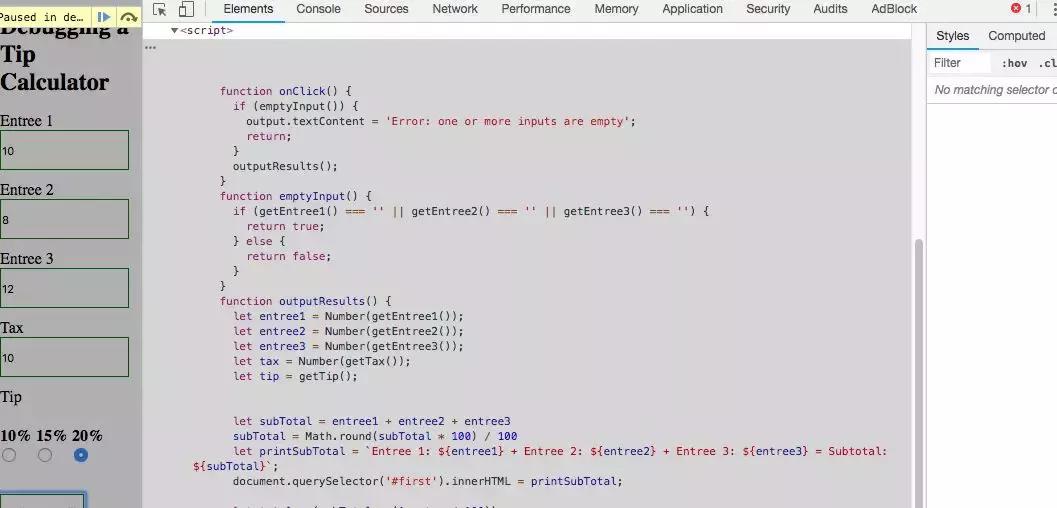Toggle the device toolbar icon
1057x508 pixels.
[x=186, y=9]
